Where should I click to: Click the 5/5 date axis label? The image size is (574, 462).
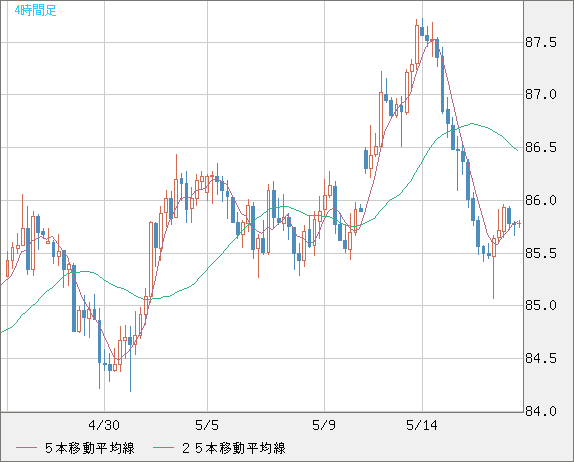[x=207, y=425]
